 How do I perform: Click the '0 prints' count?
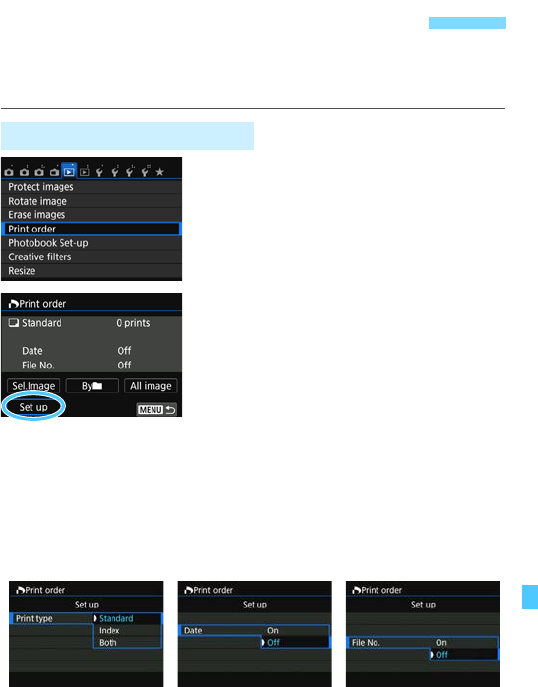133,323
